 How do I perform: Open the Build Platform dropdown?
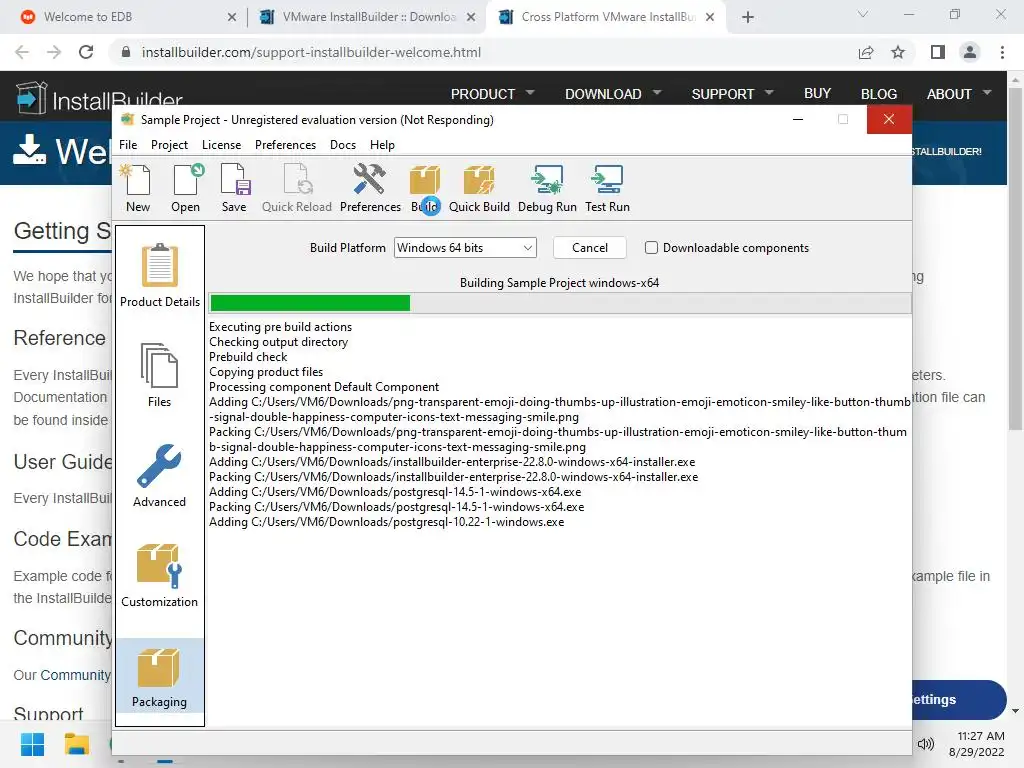click(465, 248)
